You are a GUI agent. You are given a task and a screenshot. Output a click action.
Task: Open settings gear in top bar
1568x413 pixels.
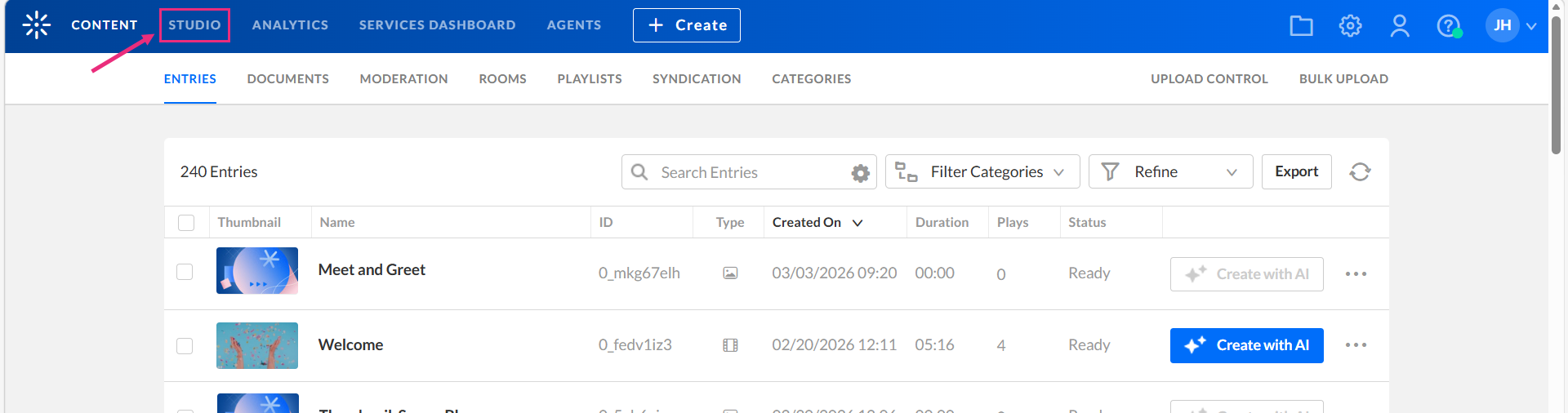(x=1350, y=26)
